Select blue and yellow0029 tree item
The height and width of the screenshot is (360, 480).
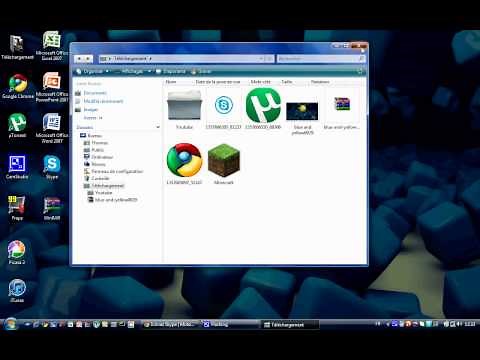(112, 200)
